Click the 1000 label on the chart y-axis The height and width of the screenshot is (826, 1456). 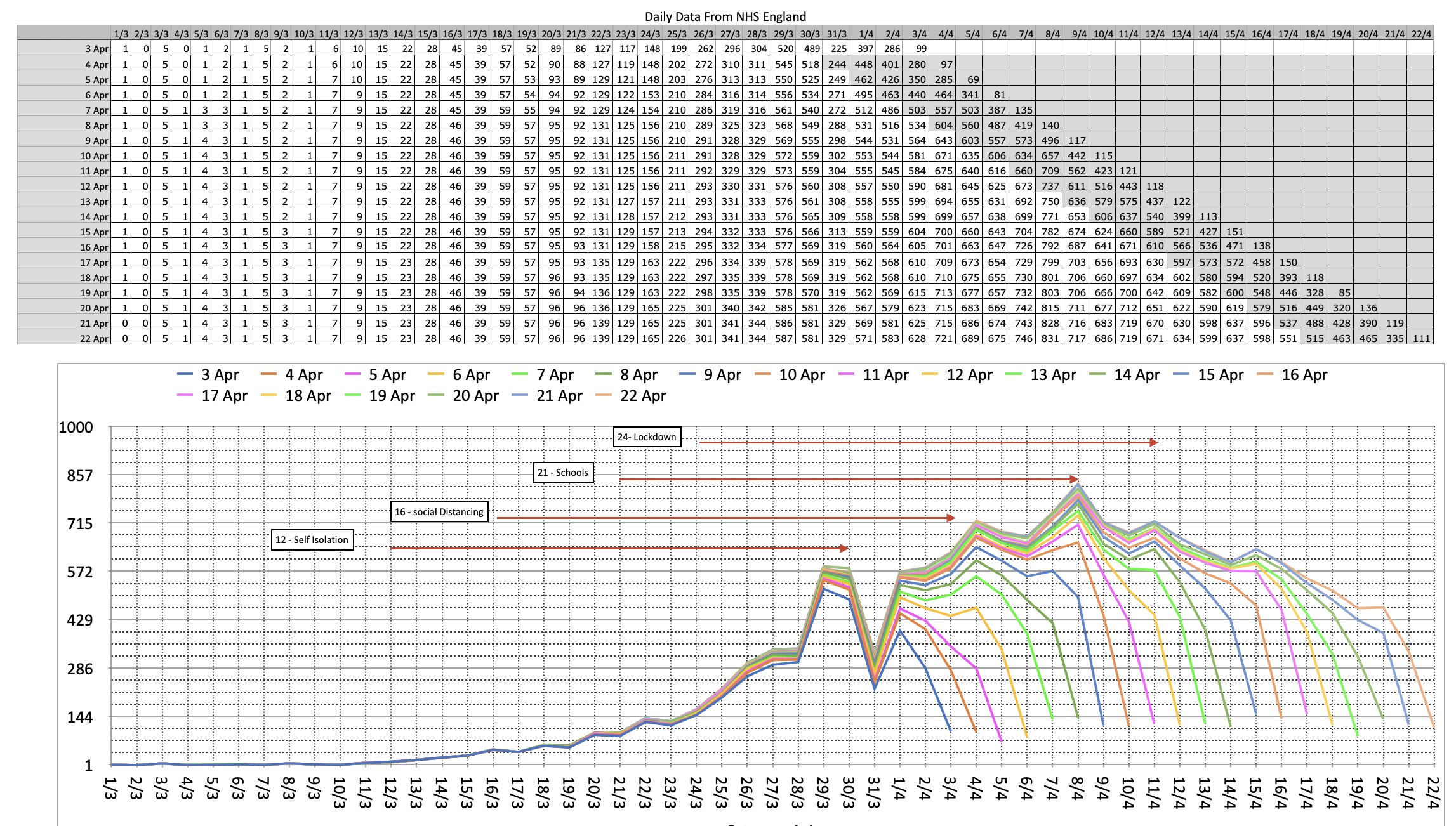[x=76, y=428]
